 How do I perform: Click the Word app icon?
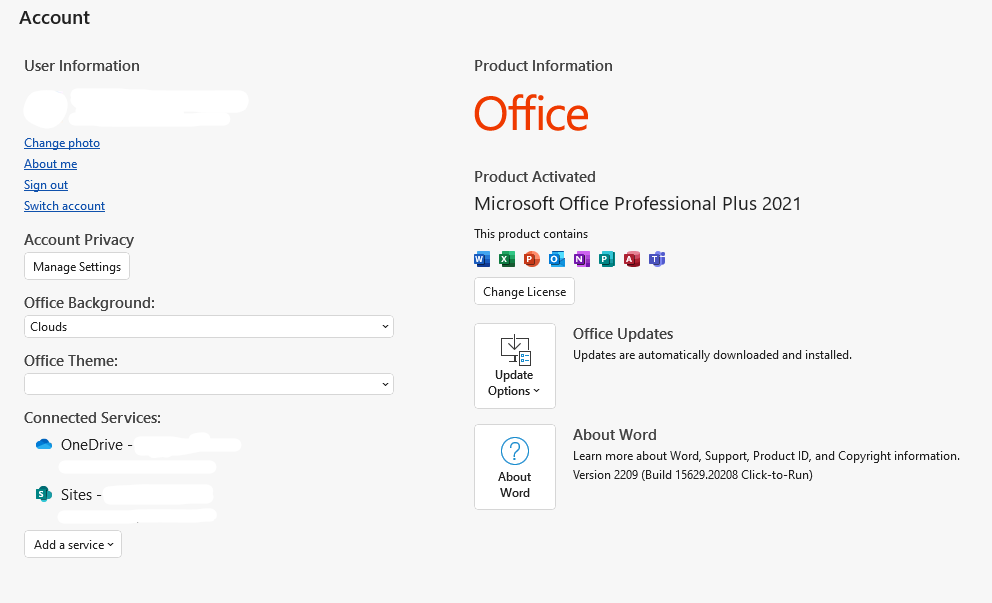click(482, 259)
